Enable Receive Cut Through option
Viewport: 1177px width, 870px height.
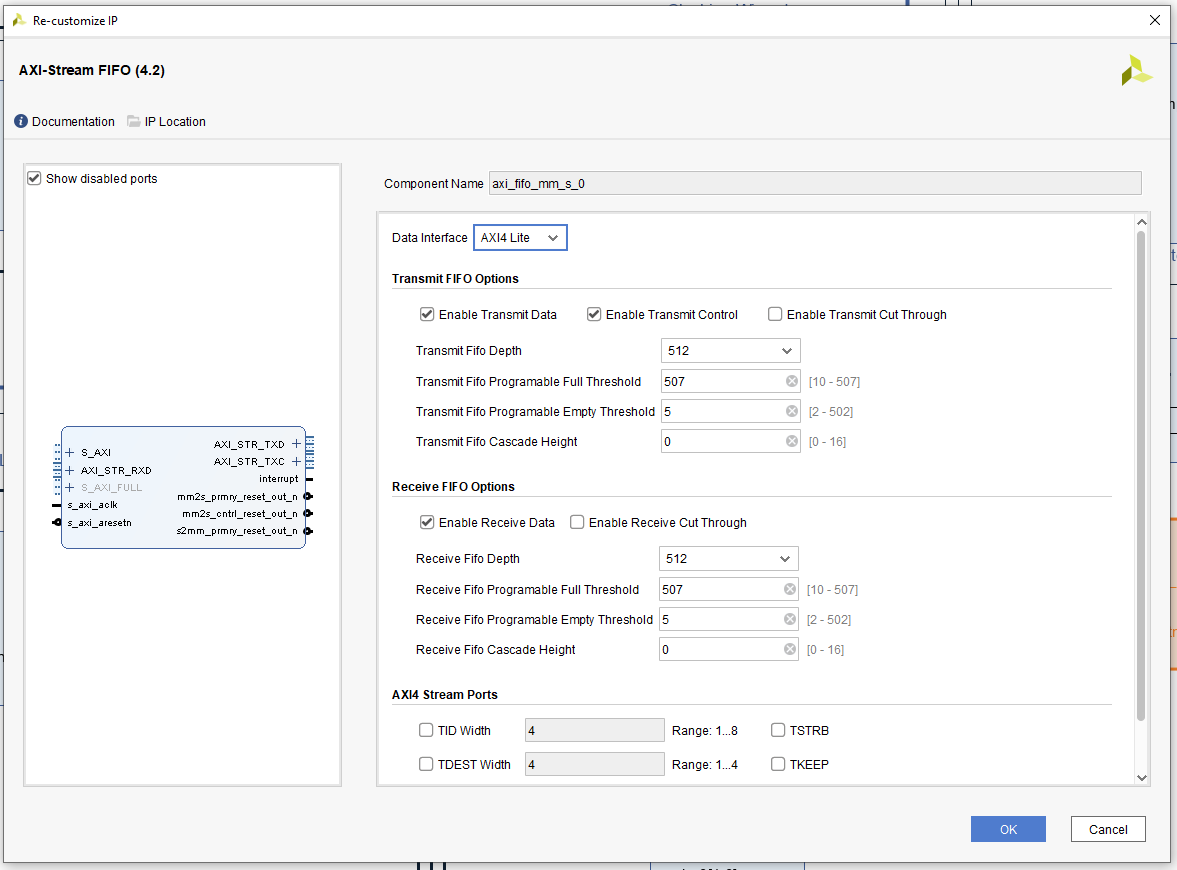coord(576,522)
